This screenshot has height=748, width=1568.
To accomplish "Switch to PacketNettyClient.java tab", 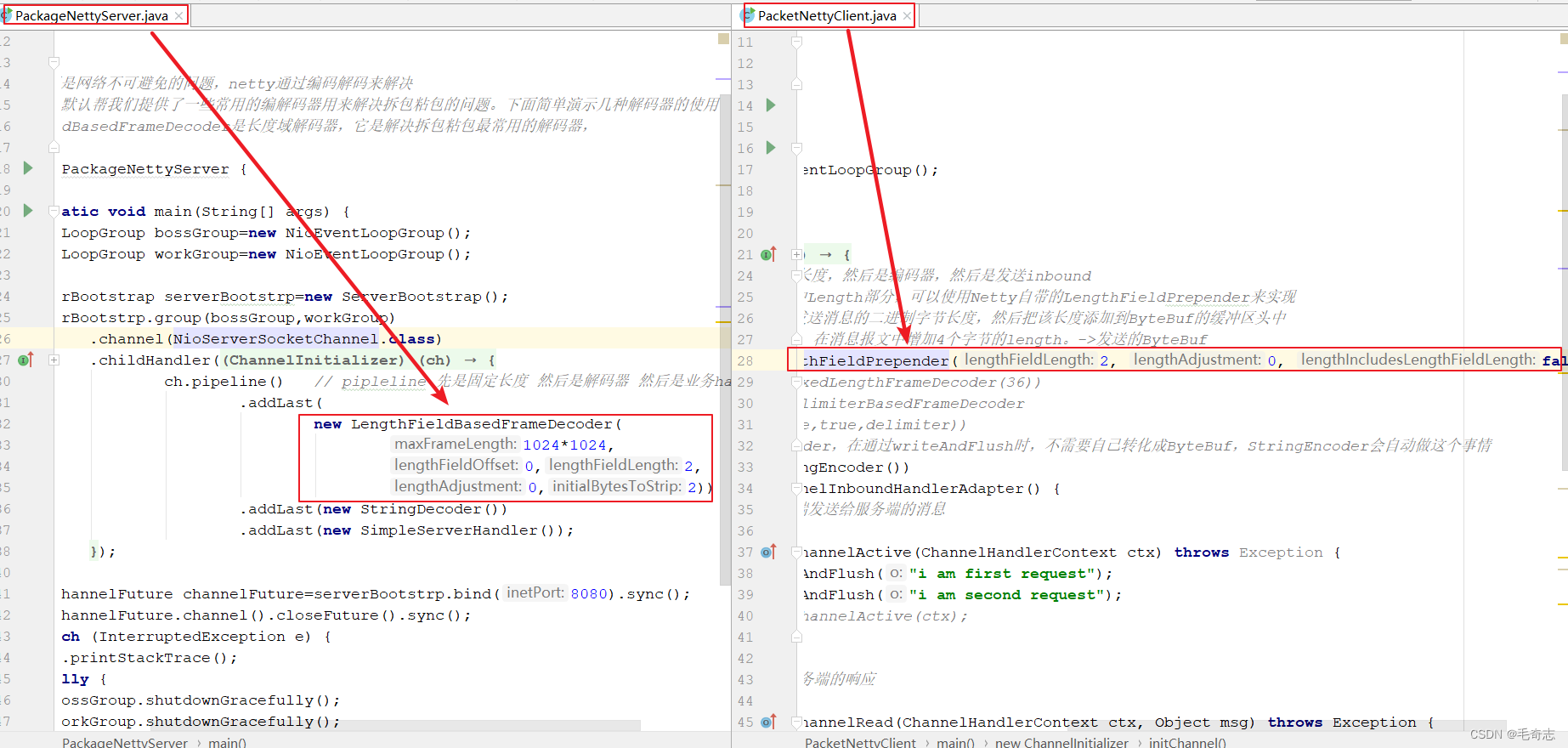I will click(x=827, y=15).
